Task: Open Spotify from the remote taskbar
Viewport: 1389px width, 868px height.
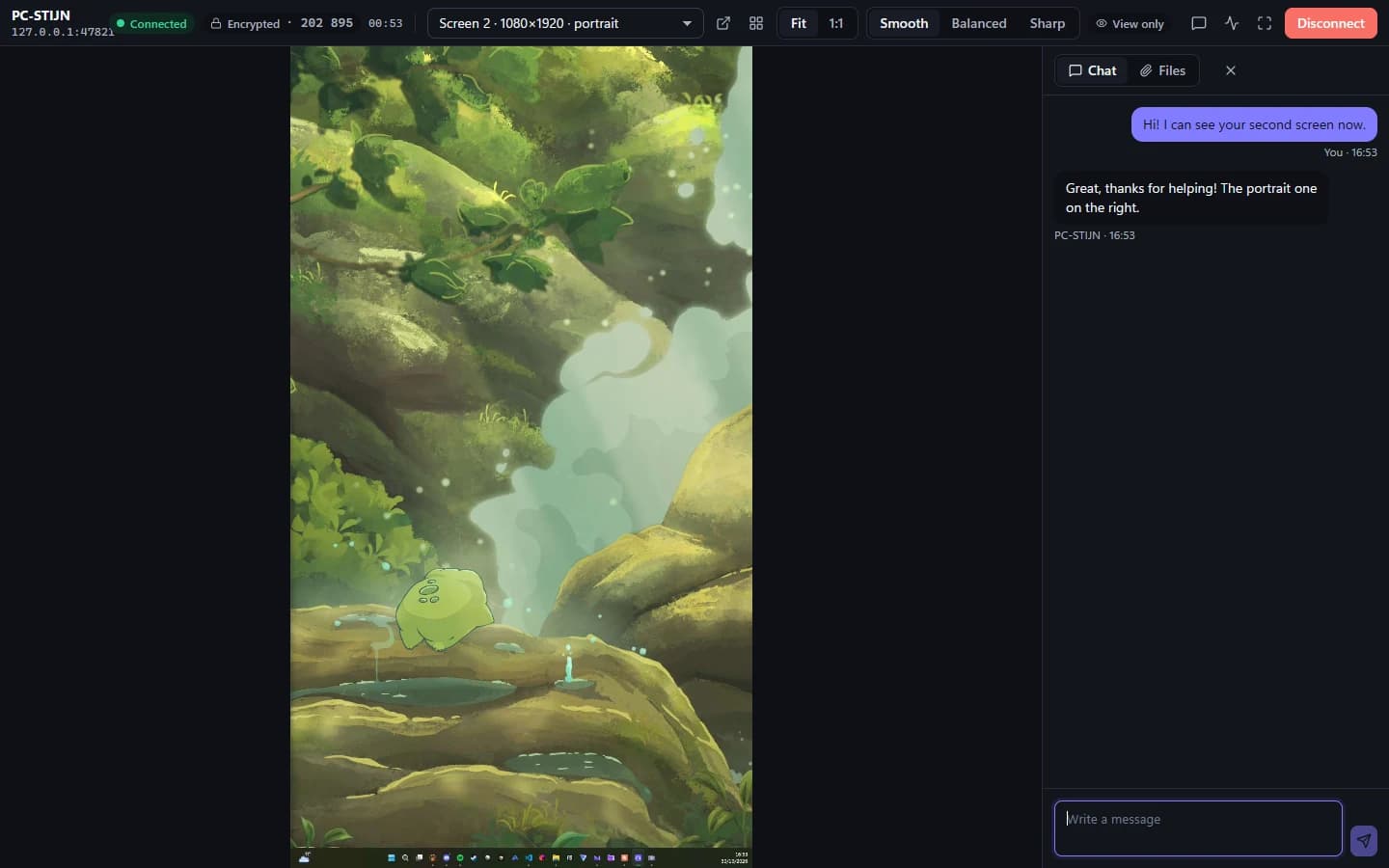Action: 460,857
